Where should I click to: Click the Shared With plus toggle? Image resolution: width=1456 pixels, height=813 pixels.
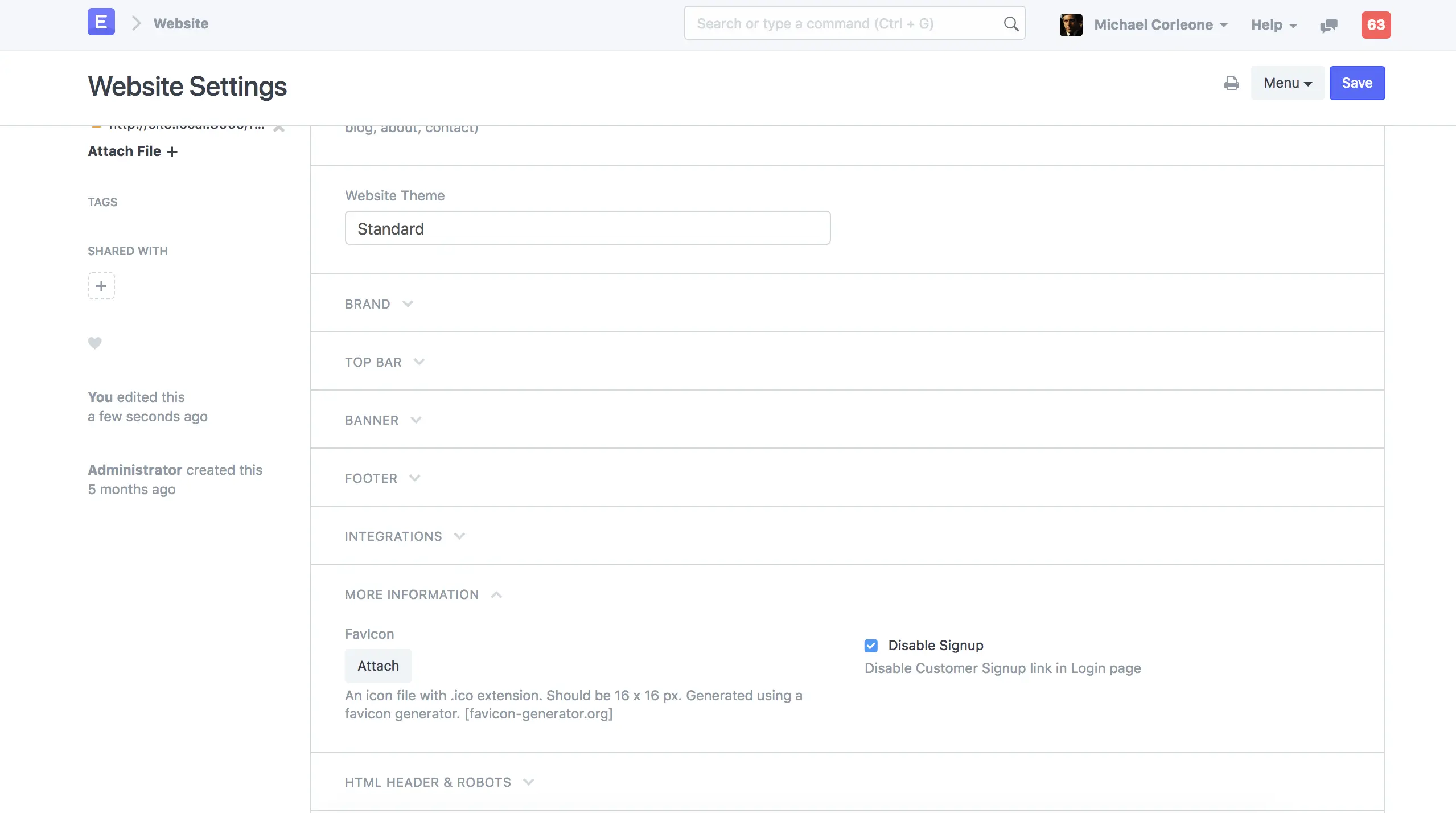pos(101,286)
